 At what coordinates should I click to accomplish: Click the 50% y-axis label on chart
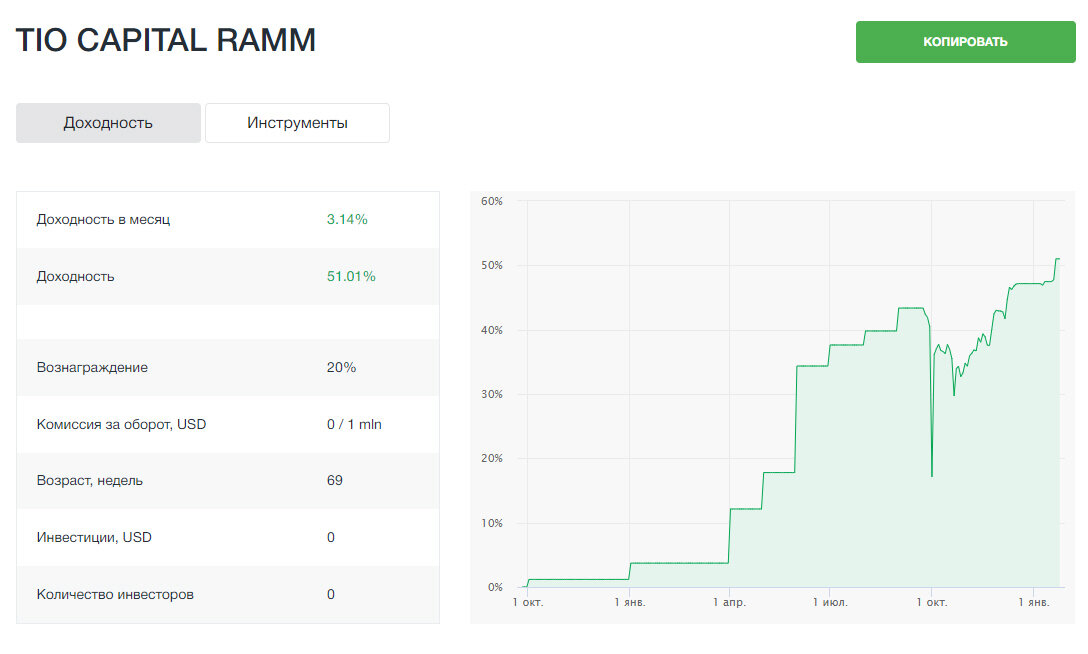click(492, 266)
